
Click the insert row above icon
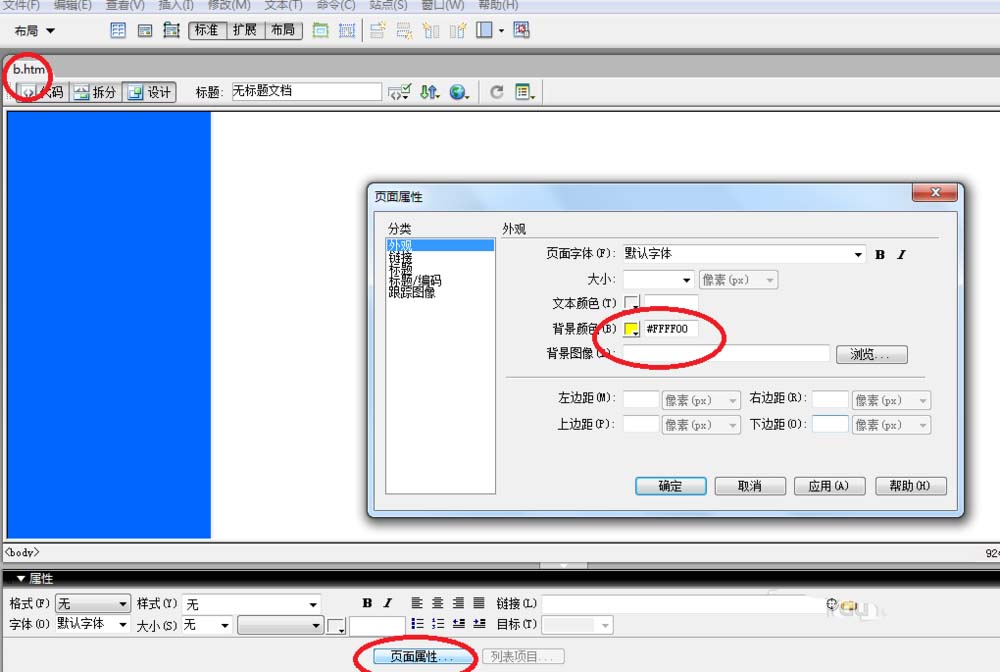tap(378, 30)
